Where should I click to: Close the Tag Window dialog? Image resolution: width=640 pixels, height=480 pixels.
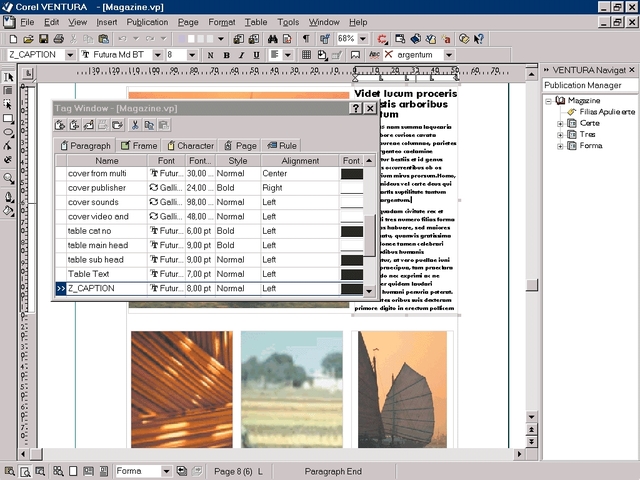(x=370, y=108)
